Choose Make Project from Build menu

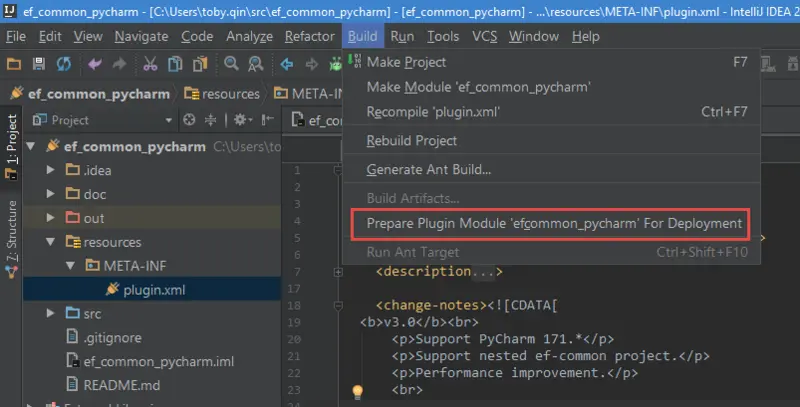552,62
